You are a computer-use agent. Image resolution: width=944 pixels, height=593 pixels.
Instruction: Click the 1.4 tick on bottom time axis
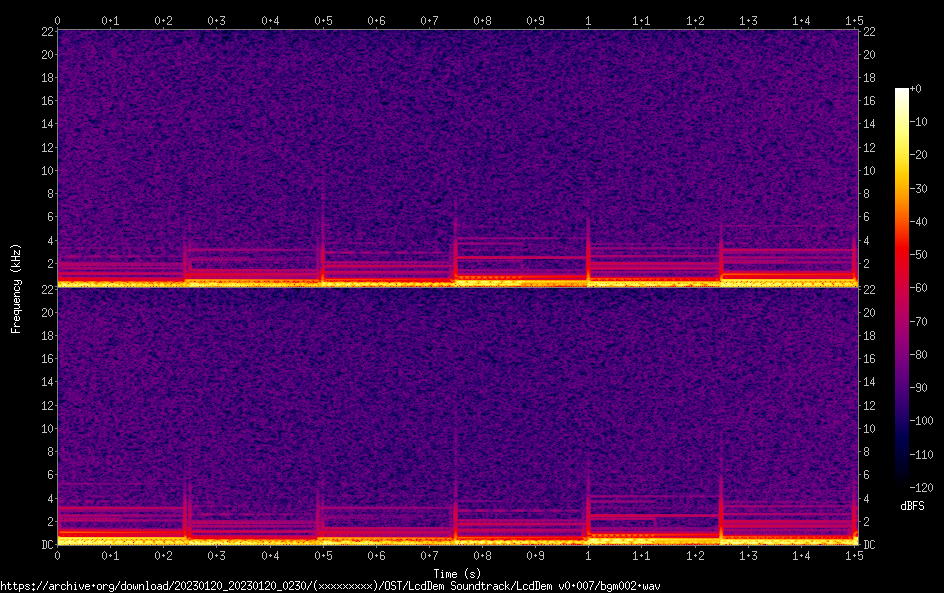point(801,555)
